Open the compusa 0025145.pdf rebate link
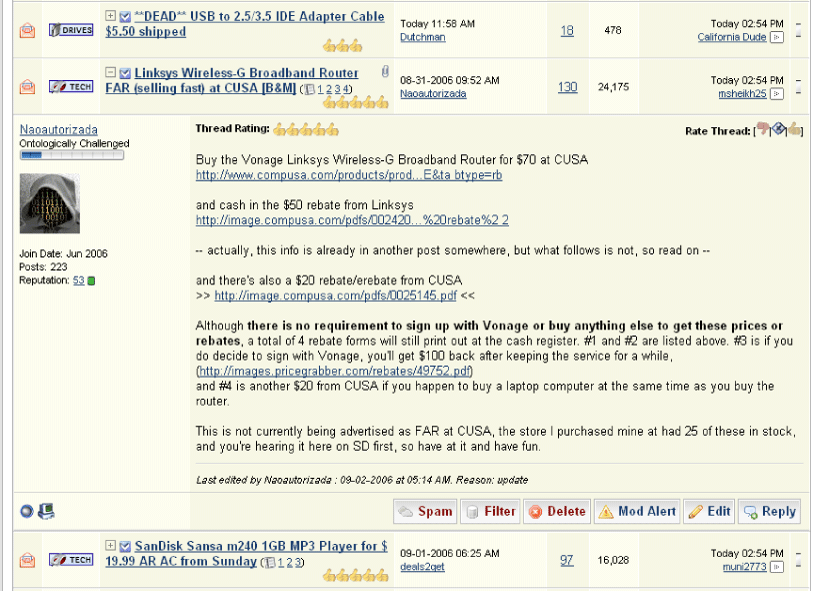Screen dimensions: 820x591 (335, 296)
